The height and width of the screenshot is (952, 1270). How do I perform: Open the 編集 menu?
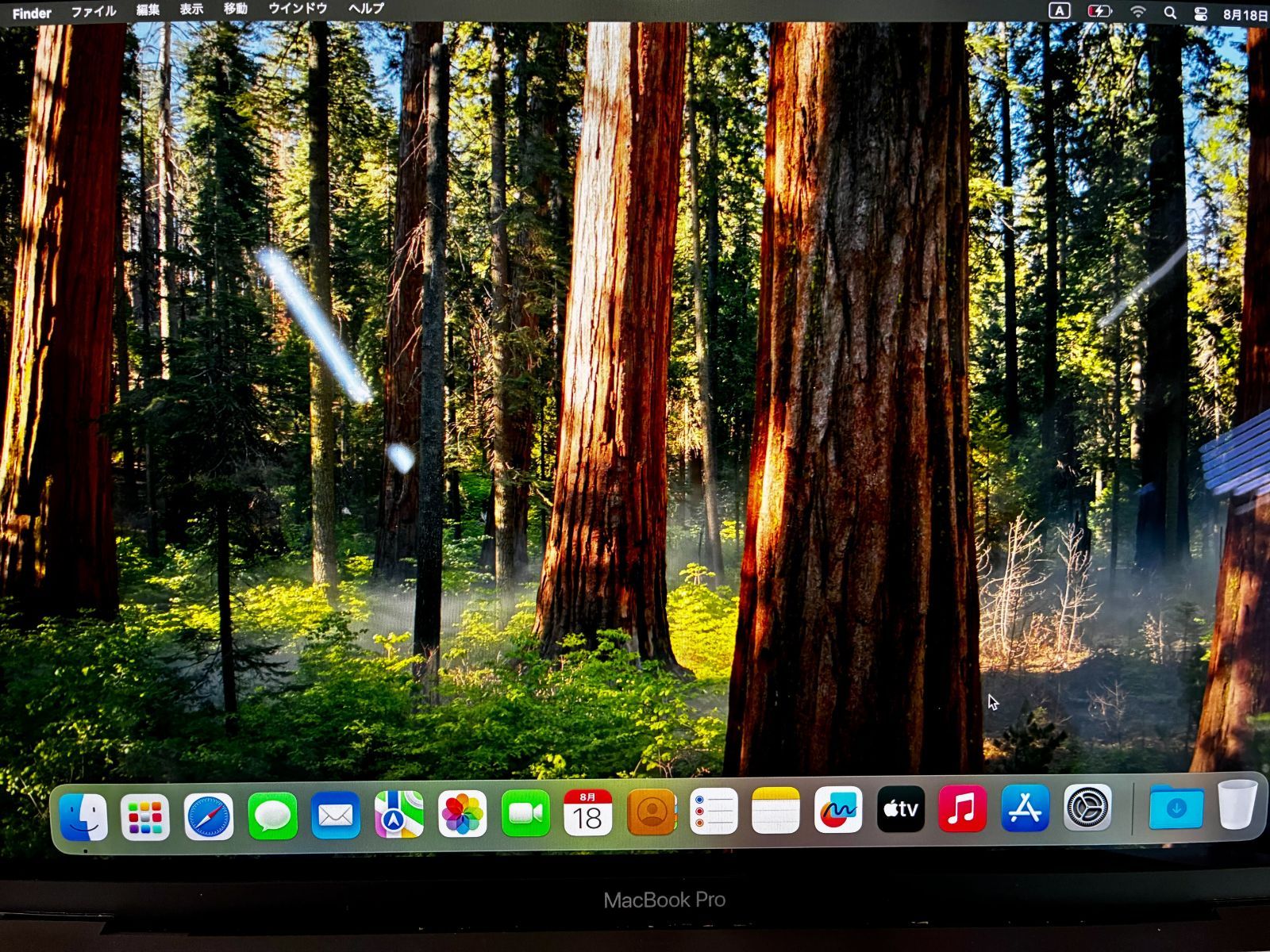point(148,10)
